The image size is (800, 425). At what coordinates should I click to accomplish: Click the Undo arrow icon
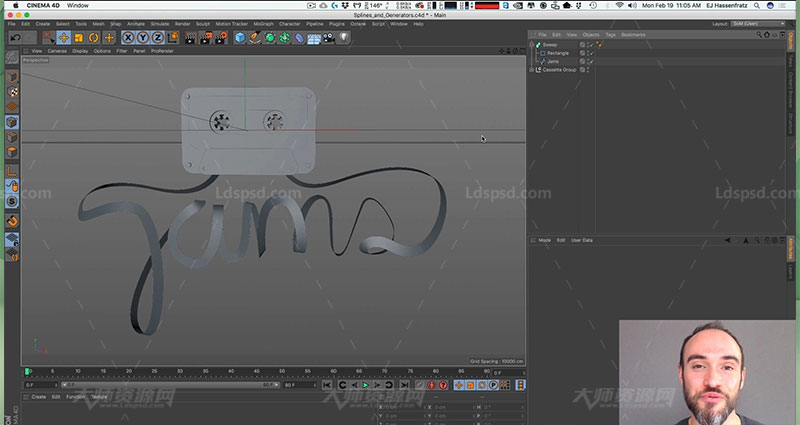click(x=16, y=37)
